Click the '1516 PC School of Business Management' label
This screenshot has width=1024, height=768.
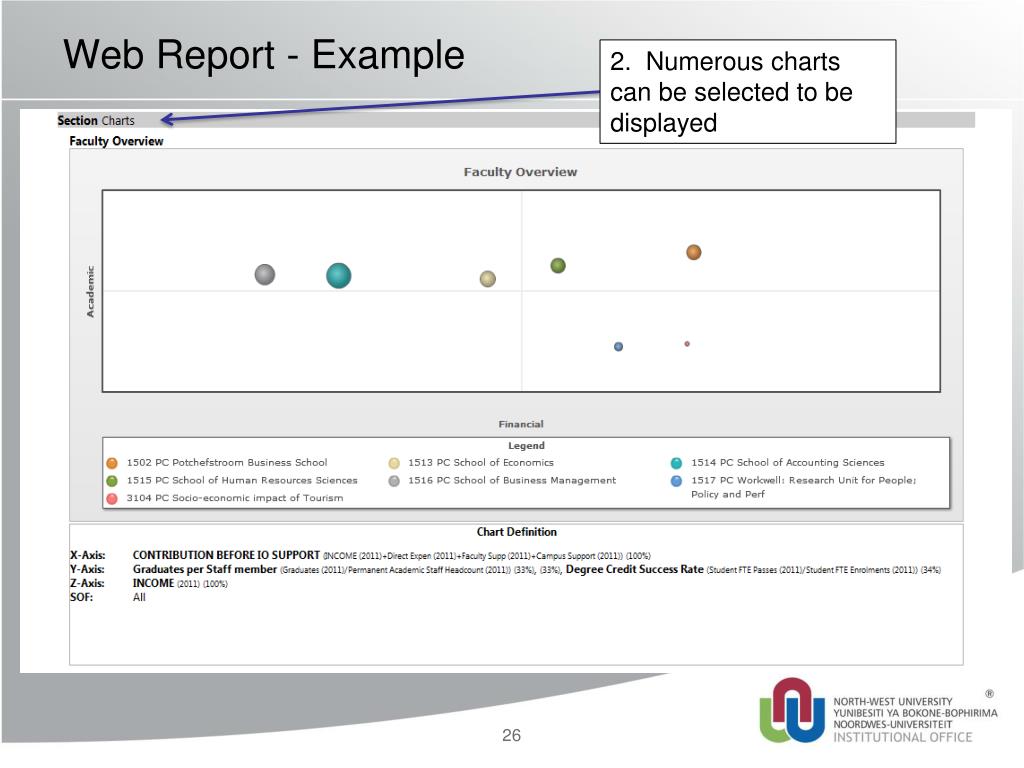[x=511, y=481]
